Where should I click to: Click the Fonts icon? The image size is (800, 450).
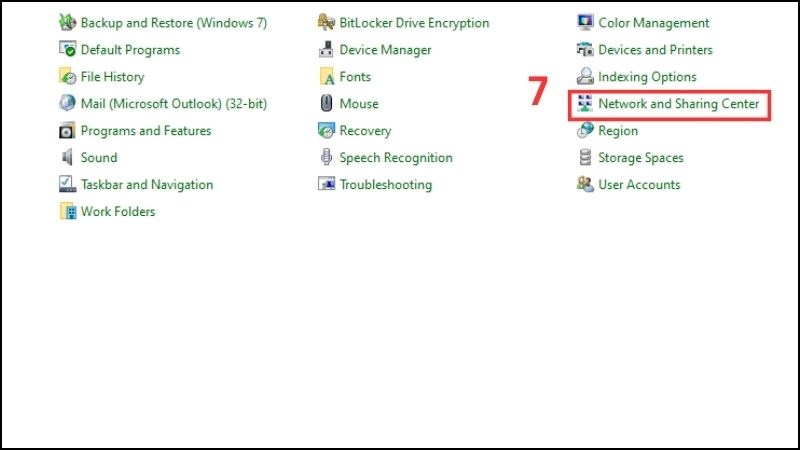coord(326,77)
